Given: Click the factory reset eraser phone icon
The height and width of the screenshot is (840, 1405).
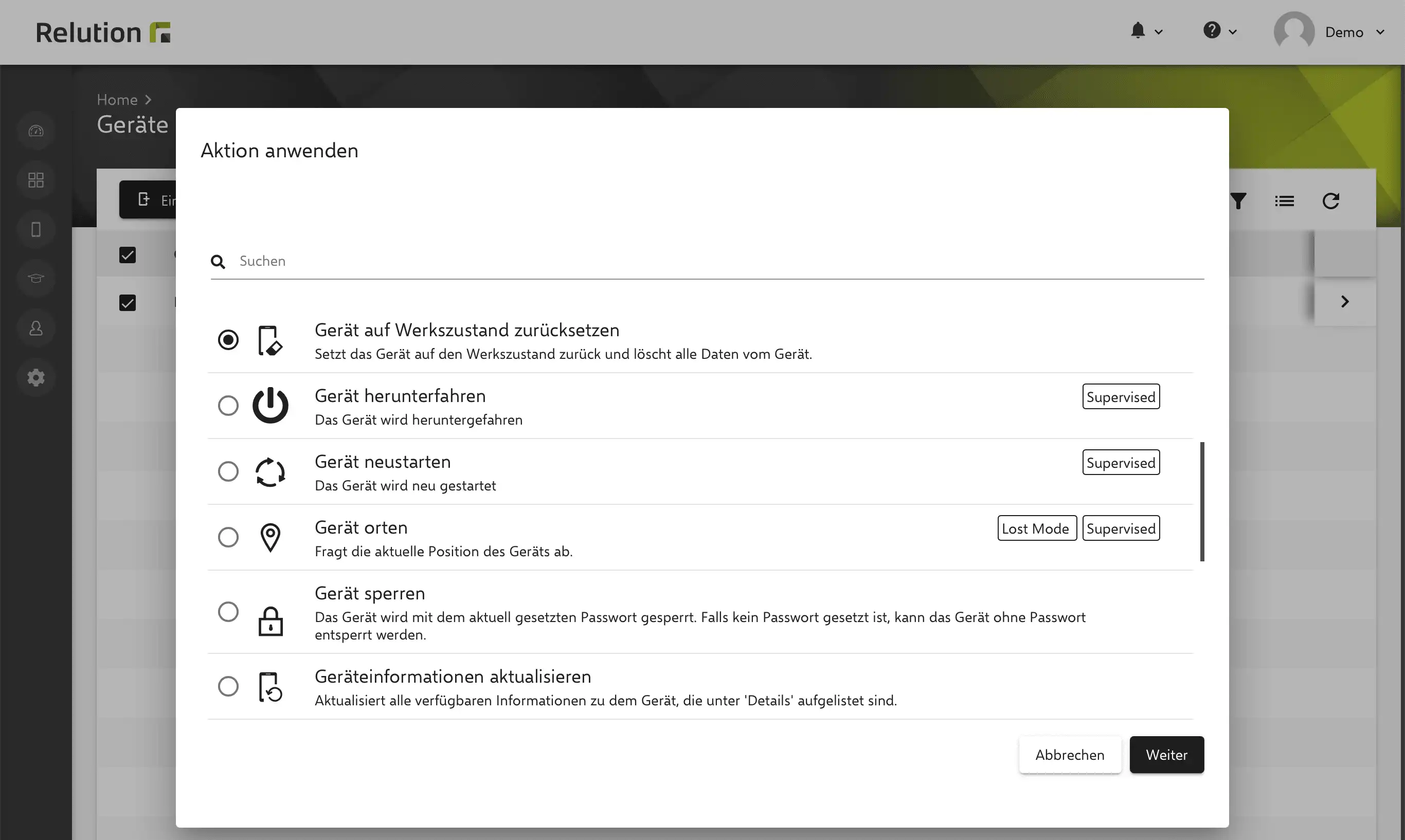Looking at the screenshot, I should pos(270,341).
